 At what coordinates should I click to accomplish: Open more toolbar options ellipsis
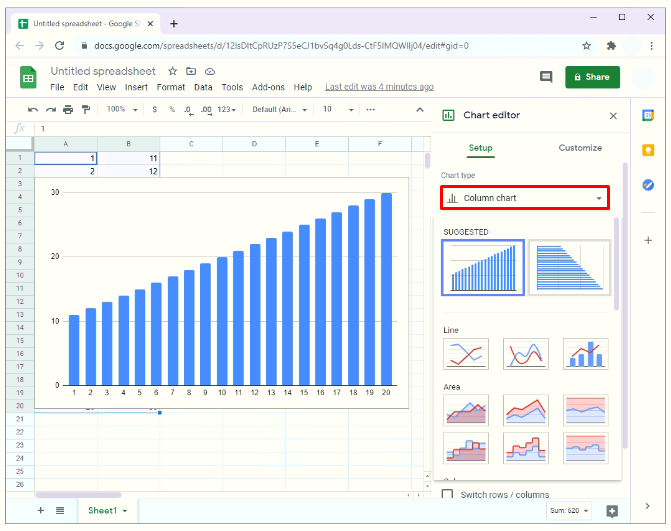(371, 110)
